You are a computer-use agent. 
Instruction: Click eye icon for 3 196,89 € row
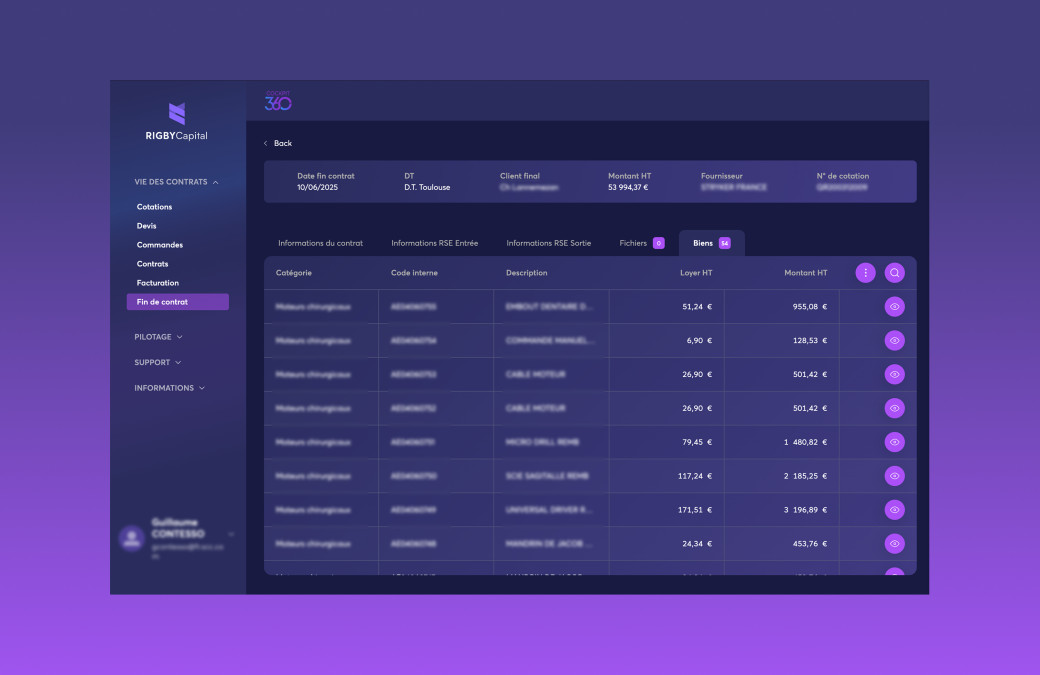(894, 510)
